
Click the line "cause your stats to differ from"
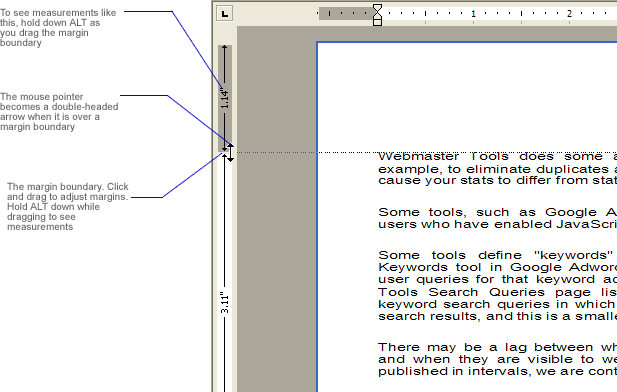click(497, 181)
